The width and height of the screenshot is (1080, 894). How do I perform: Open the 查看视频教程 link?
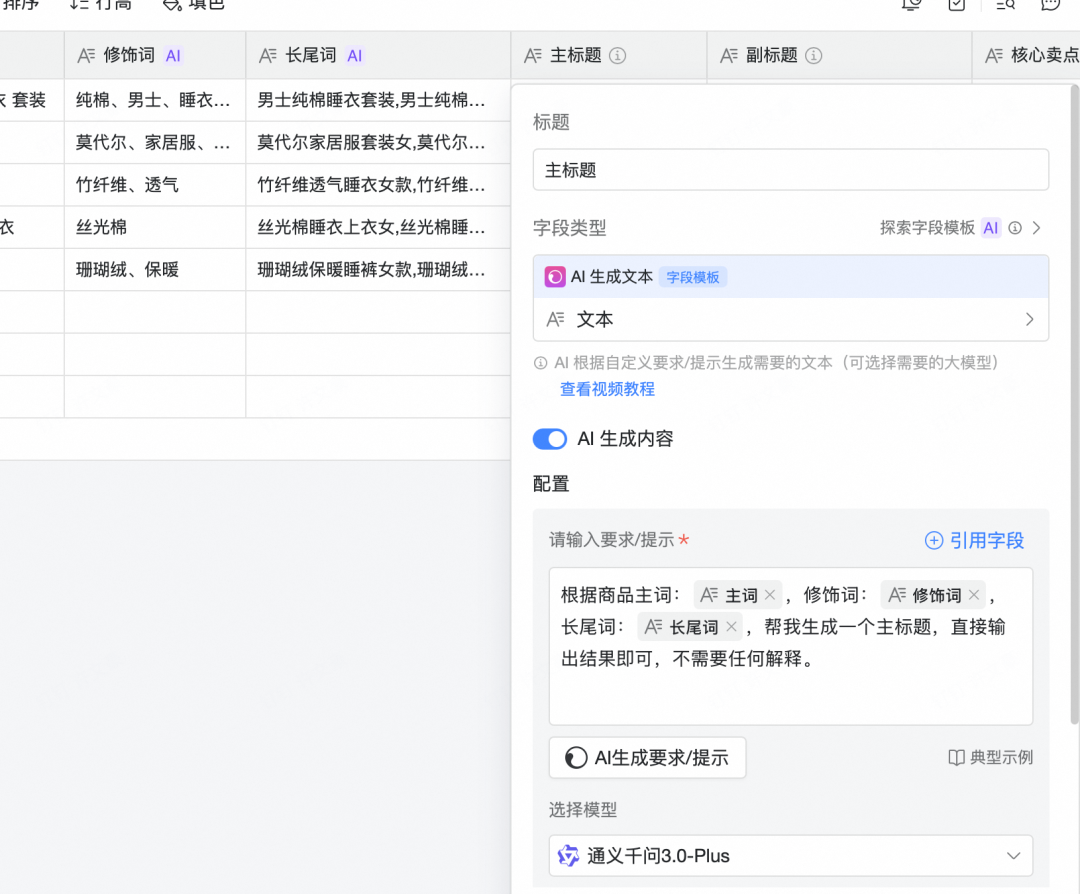pos(608,389)
